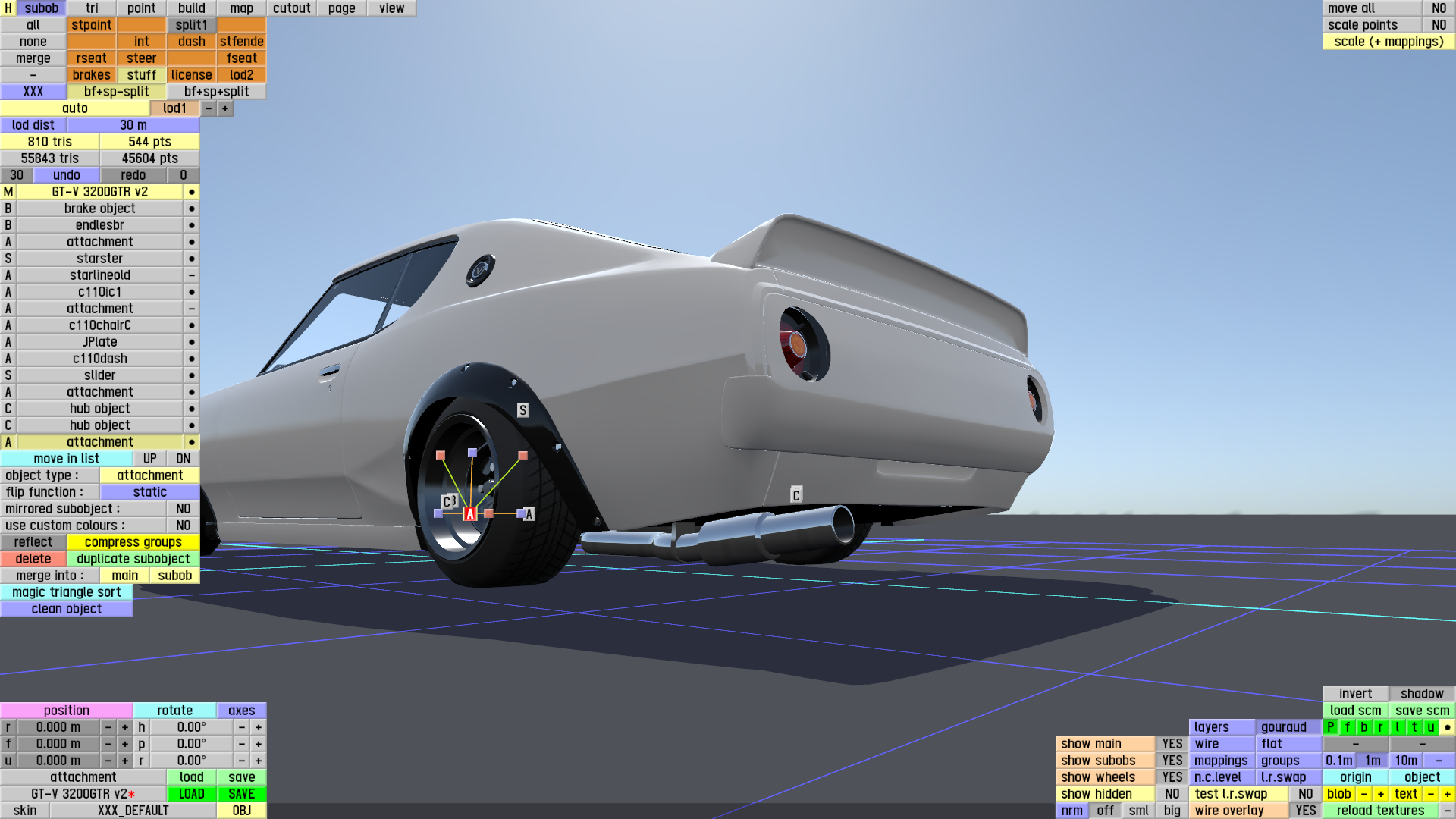Toggle wire overlay YES switch
The image size is (1456, 819).
[x=1305, y=811]
